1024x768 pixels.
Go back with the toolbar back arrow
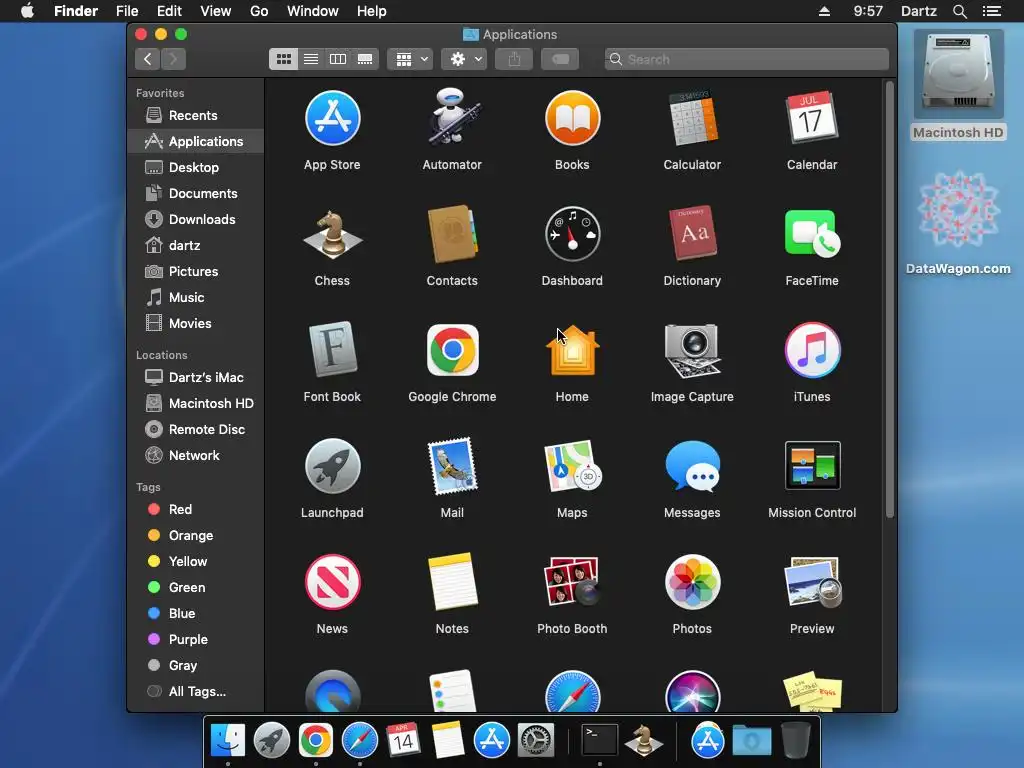(148, 59)
